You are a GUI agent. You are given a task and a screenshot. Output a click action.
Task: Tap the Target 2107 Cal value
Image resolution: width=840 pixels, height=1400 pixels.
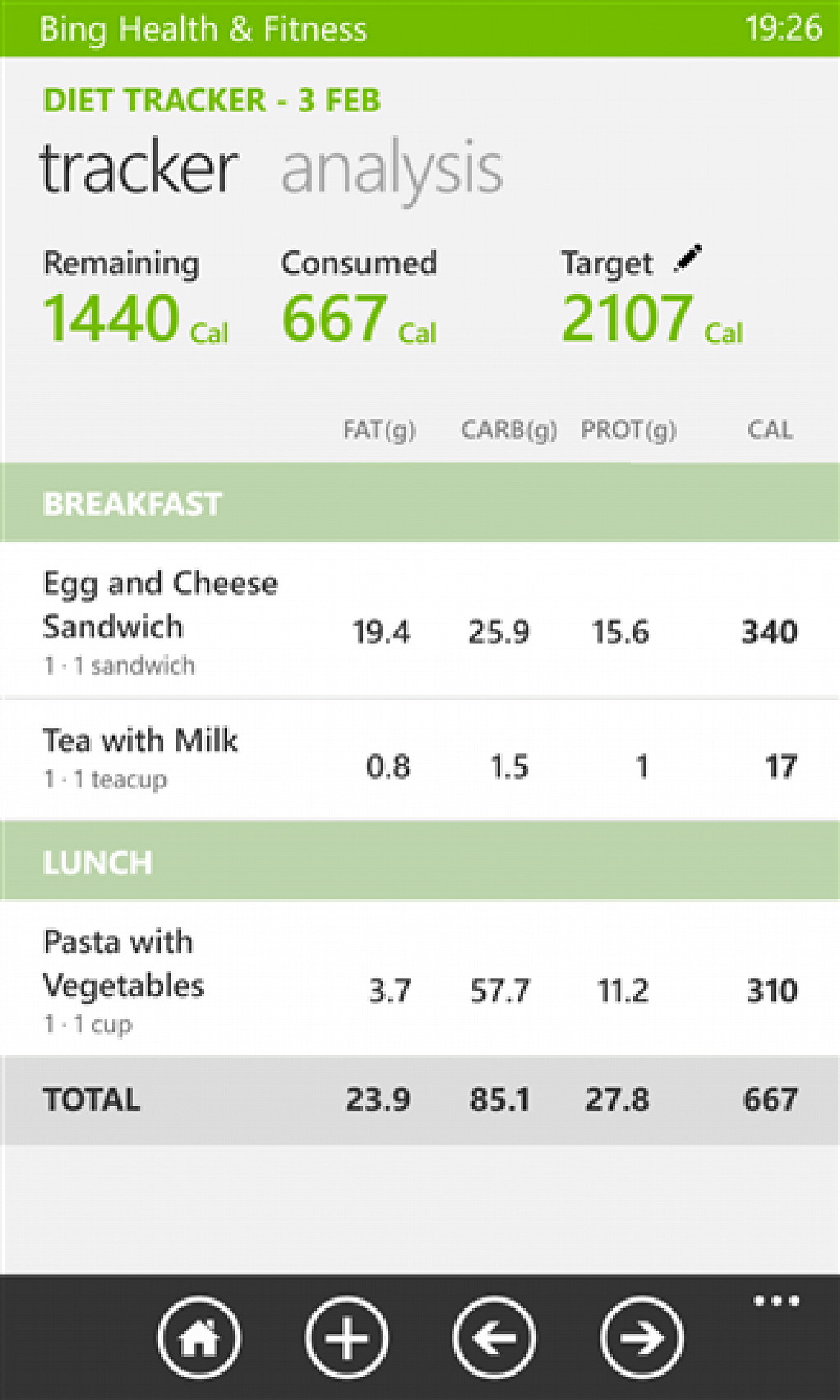pos(652,318)
